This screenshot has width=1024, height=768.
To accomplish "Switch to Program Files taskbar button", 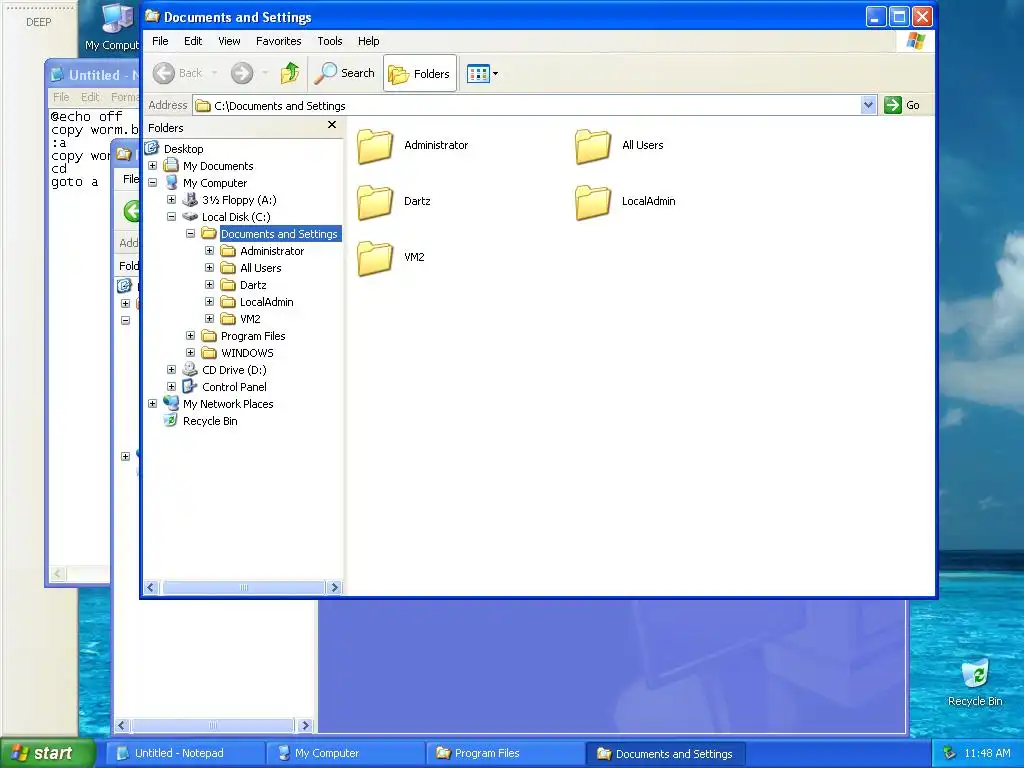I will [505, 754].
